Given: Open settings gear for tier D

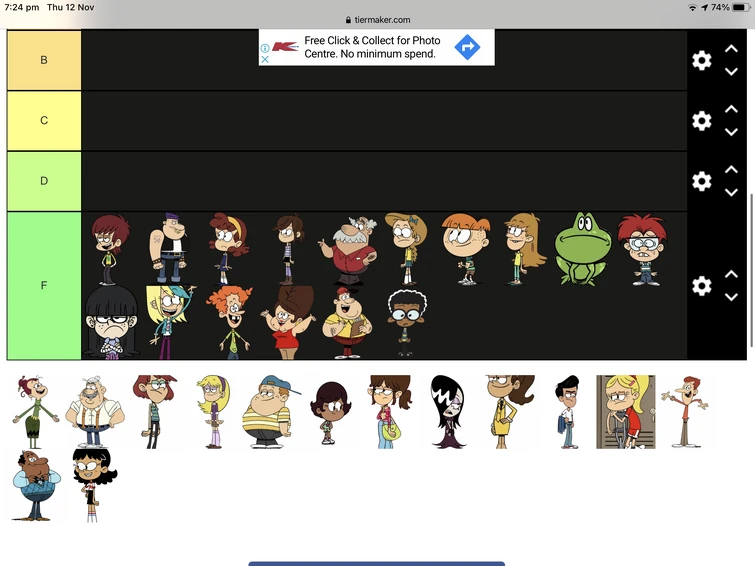Looking at the screenshot, I should click(x=702, y=181).
